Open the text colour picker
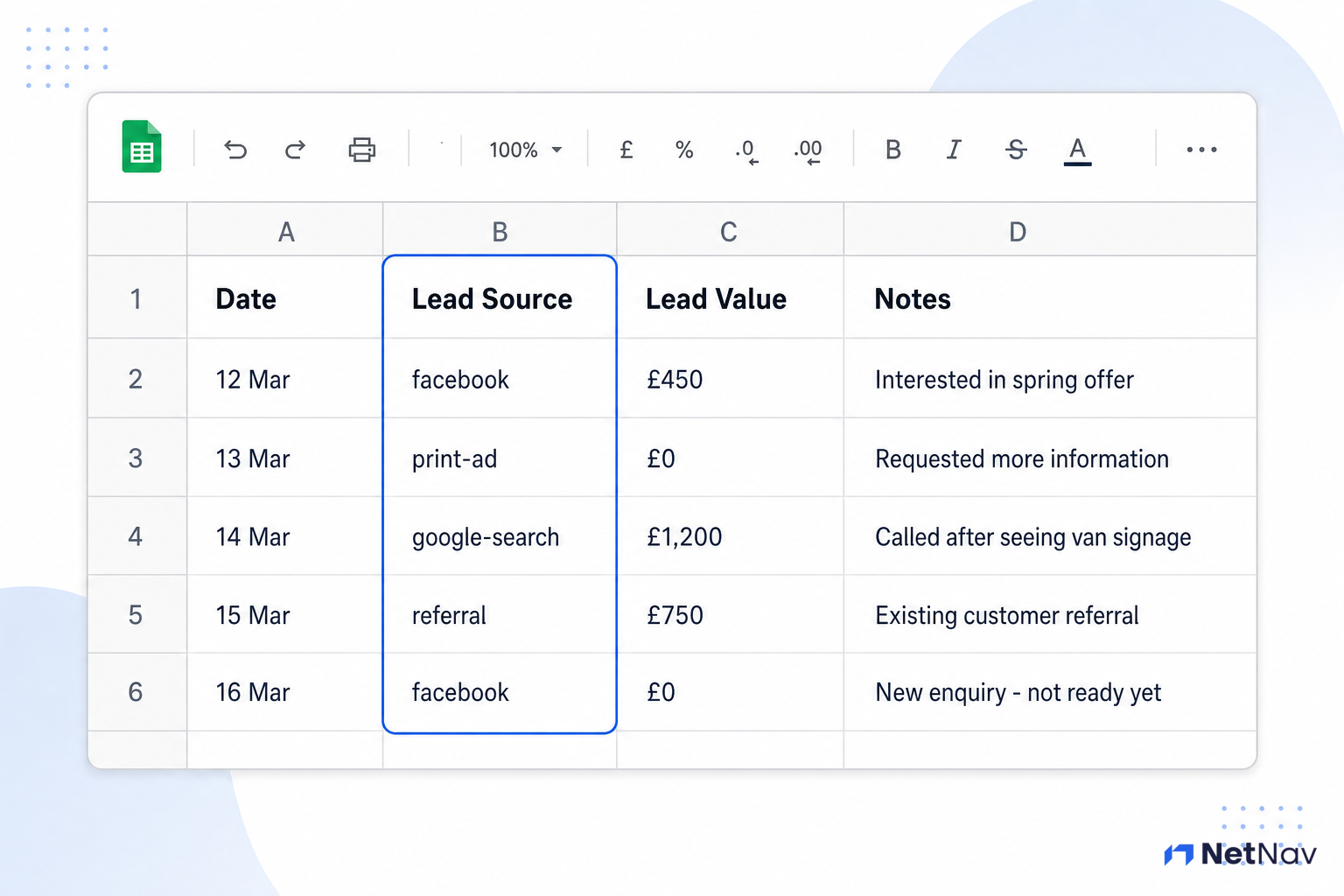The width and height of the screenshot is (1344, 896). tap(1078, 150)
